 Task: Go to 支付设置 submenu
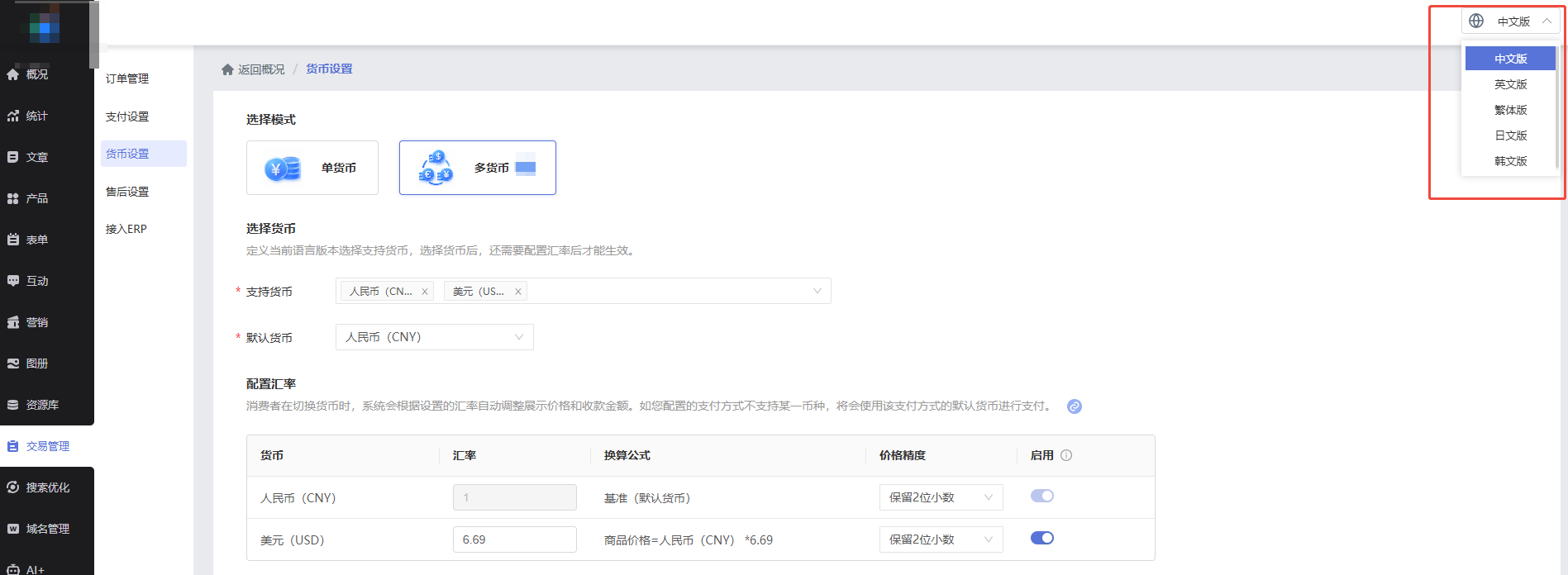tap(127, 116)
